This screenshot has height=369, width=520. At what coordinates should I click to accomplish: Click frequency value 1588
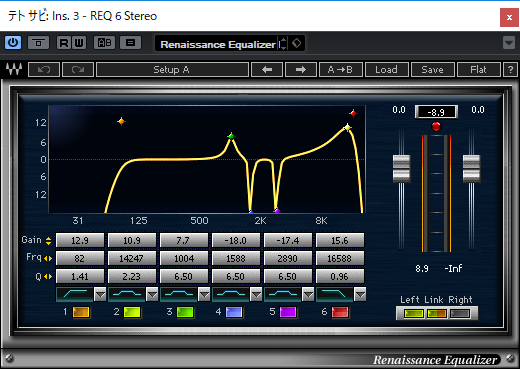tap(236, 258)
